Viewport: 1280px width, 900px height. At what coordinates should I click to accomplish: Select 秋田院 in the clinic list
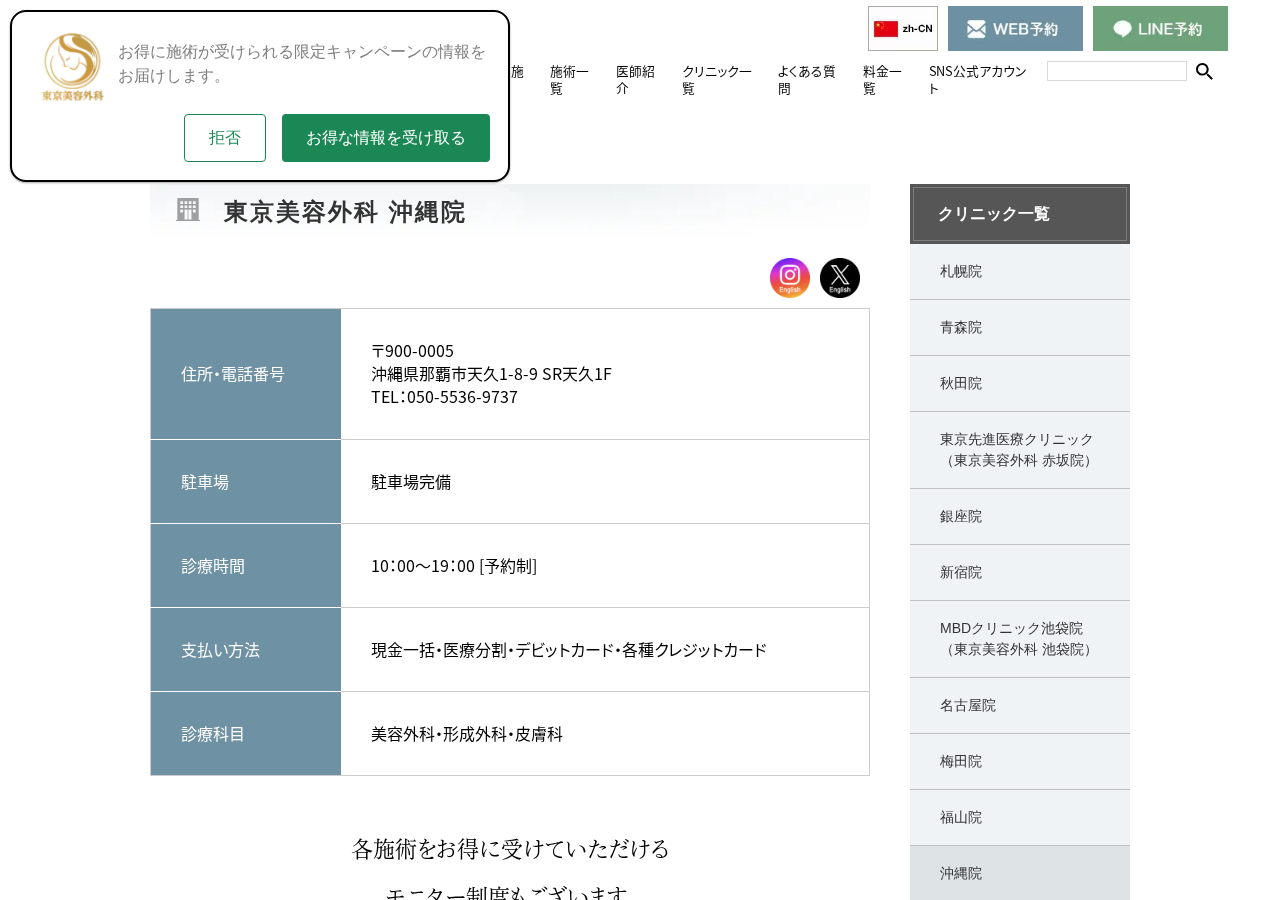[1020, 384]
